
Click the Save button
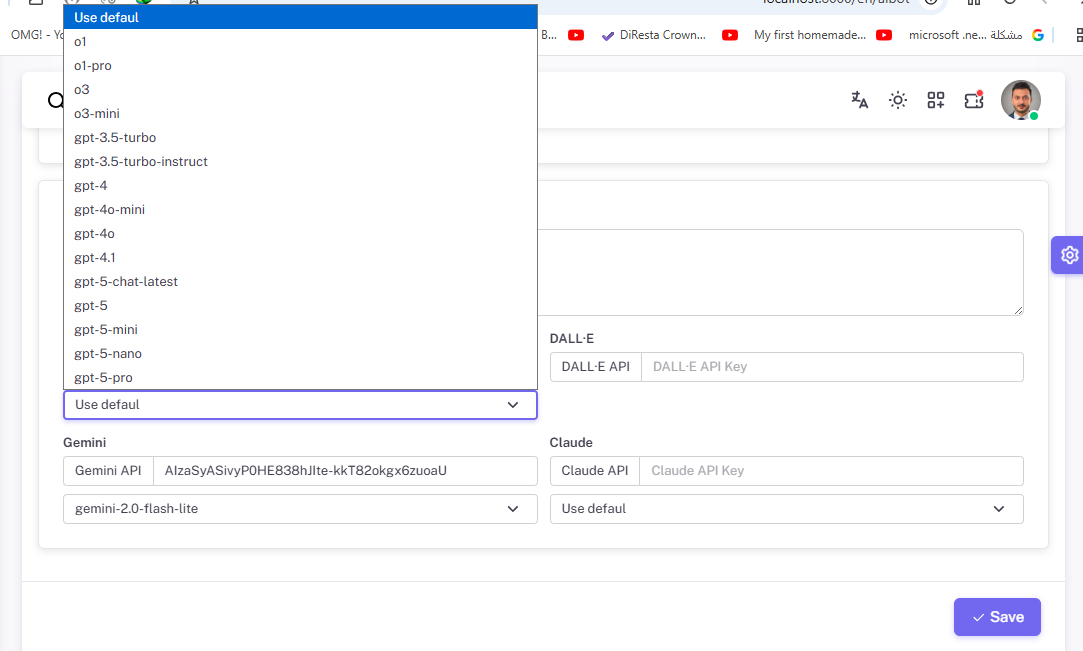[996, 617]
